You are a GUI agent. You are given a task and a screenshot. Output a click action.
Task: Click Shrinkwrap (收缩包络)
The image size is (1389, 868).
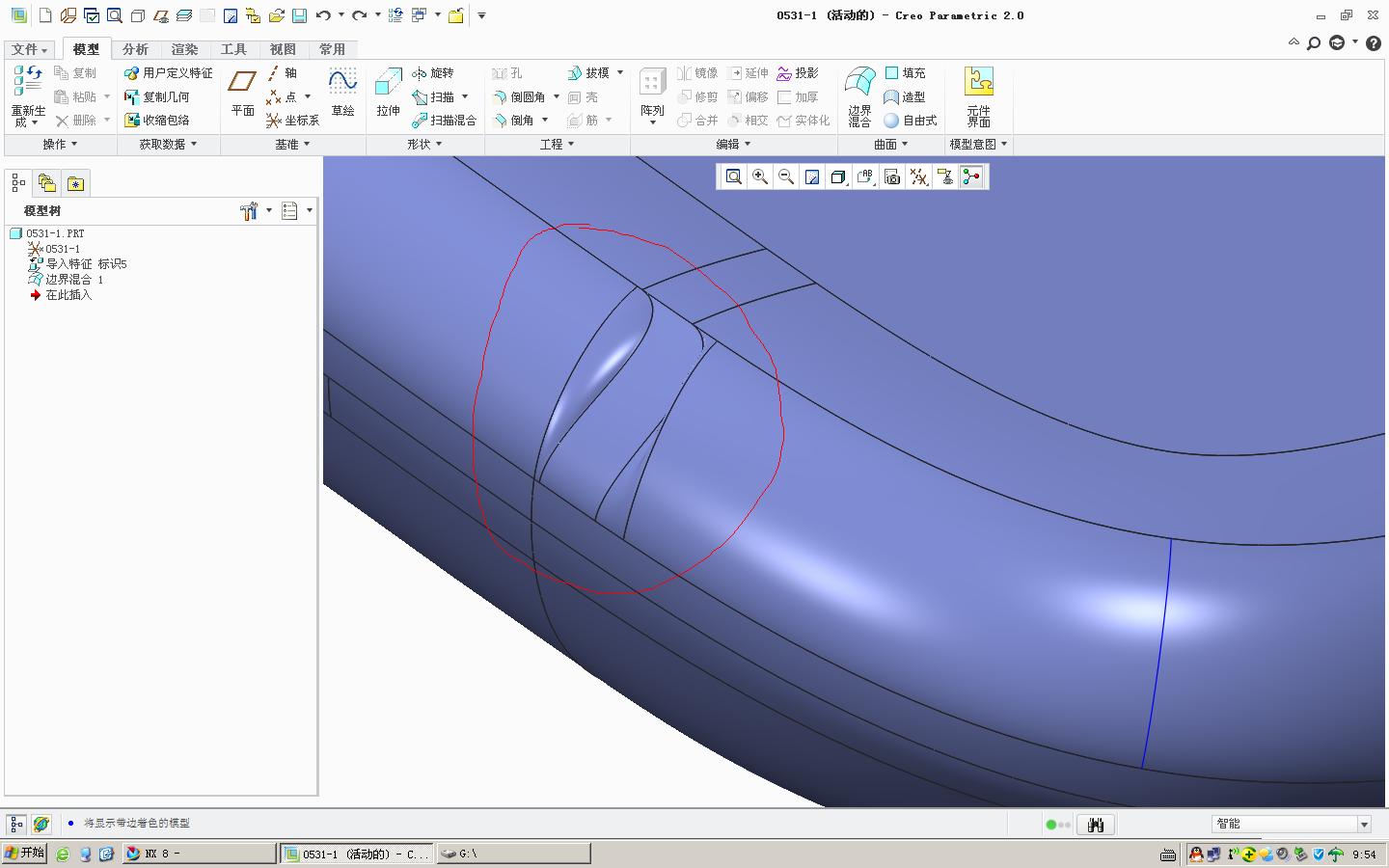tap(157, 121)
